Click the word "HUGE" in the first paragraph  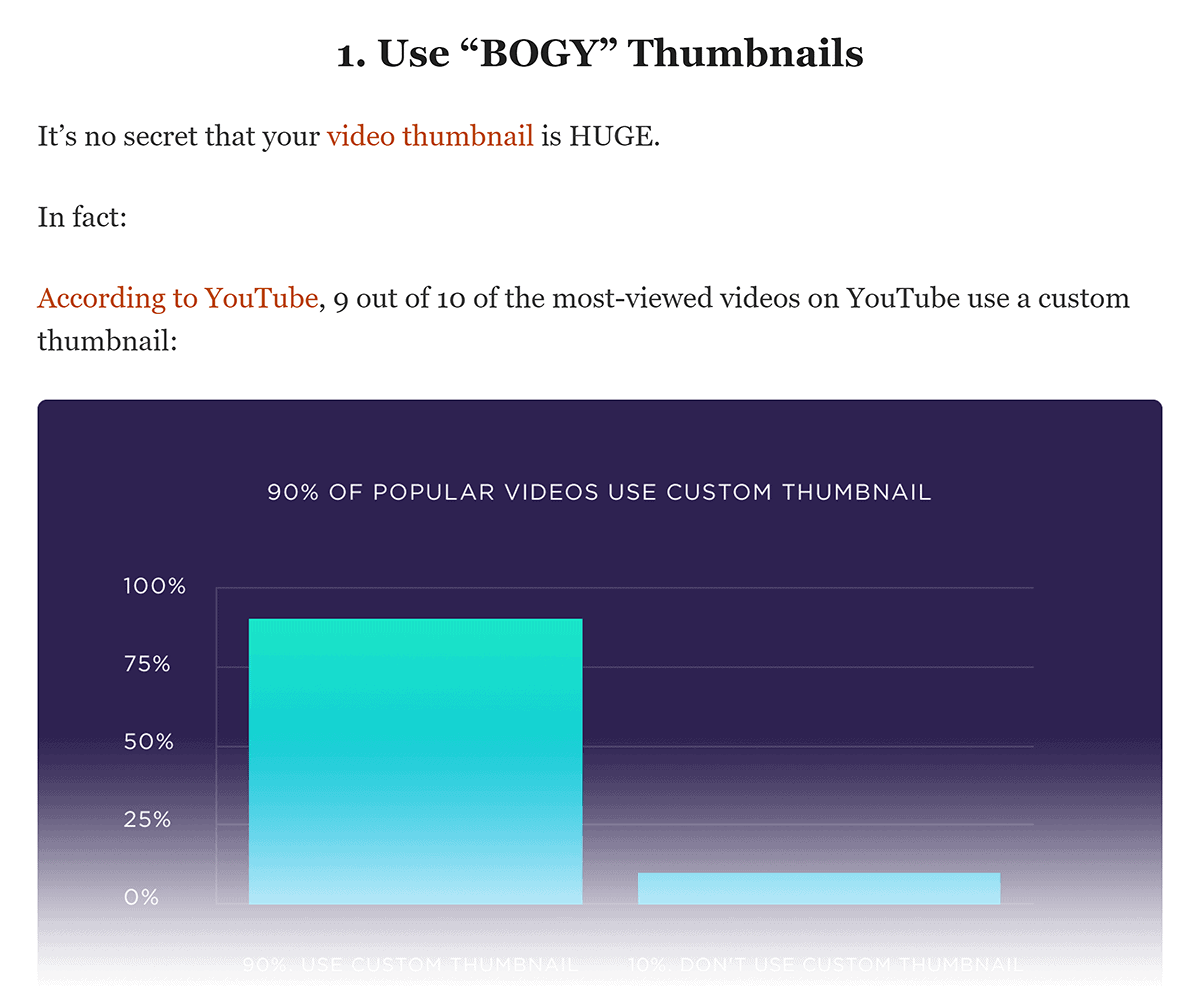611,137
